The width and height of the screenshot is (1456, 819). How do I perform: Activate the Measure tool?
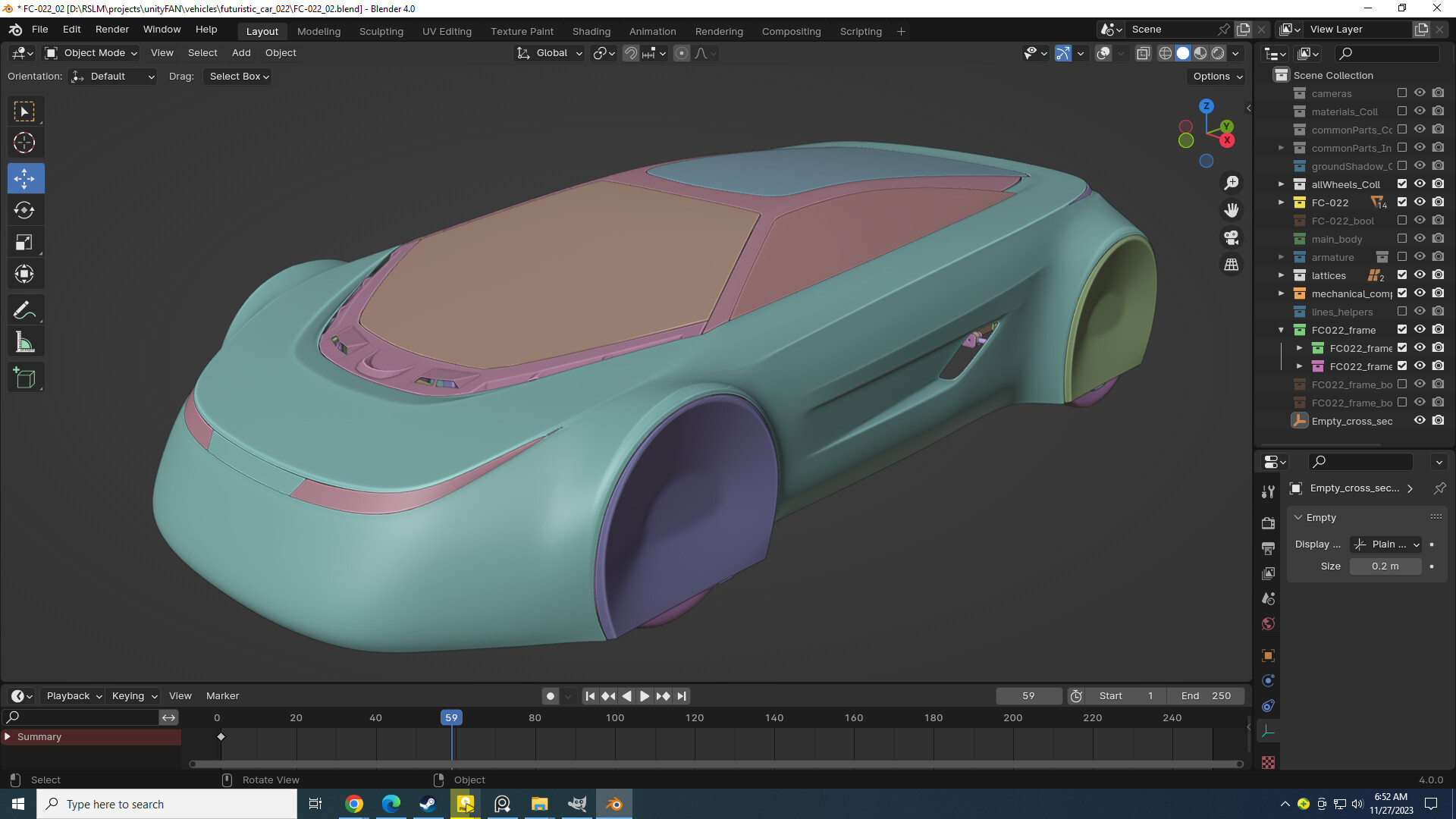coord(26,341)
